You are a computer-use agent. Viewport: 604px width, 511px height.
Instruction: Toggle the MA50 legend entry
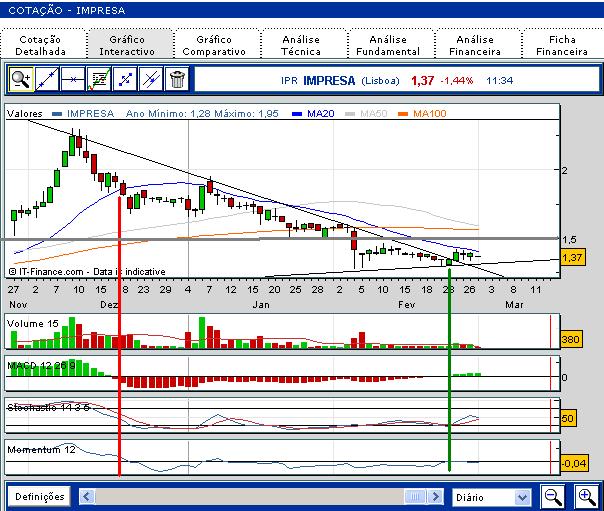366,114
